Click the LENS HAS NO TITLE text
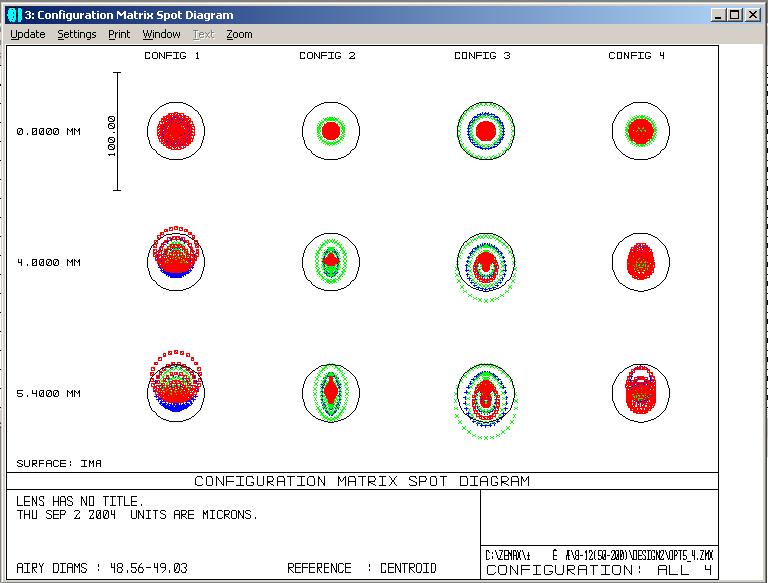 coord(80,502)
